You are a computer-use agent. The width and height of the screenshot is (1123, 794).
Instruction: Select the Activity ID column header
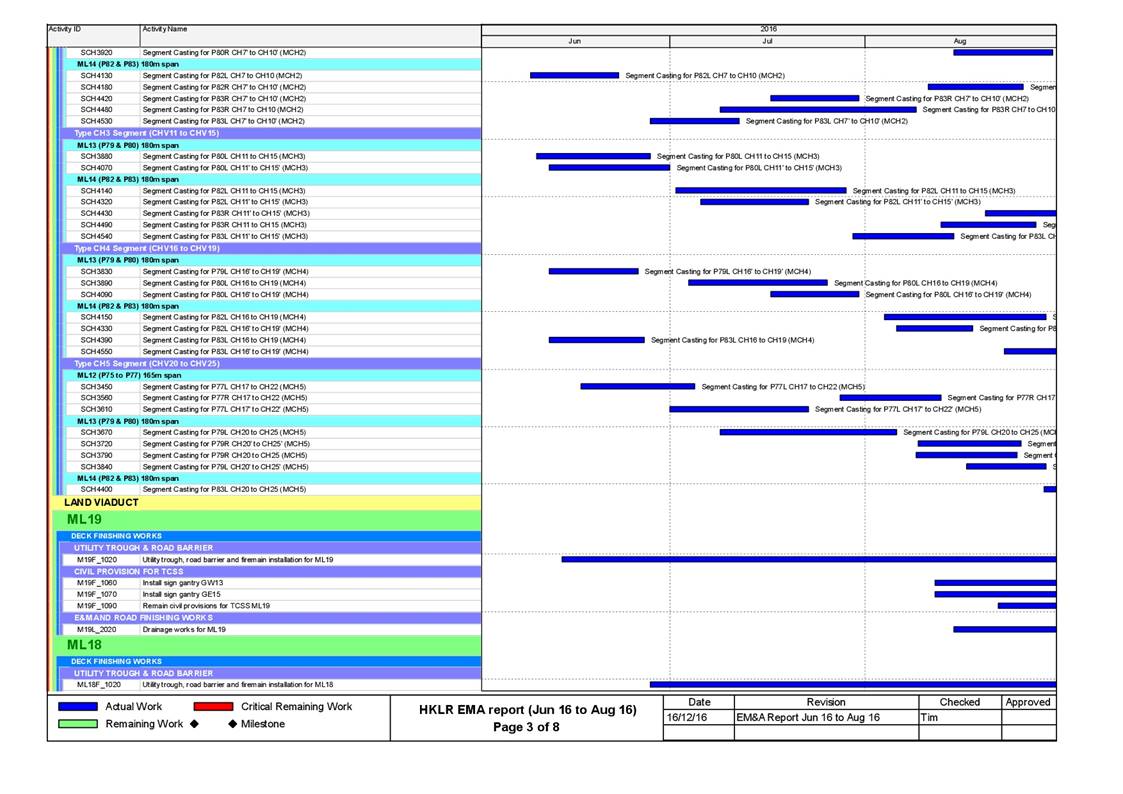[x=94, y=35]
